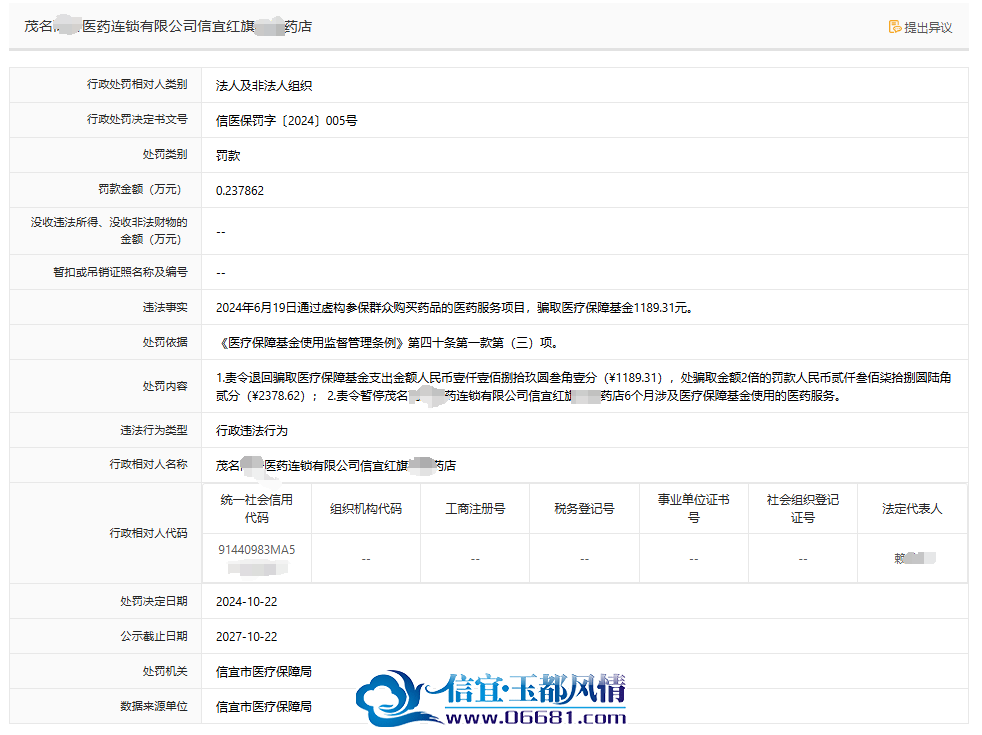Click the 处罚机关 value 信宜市医疗保障局
Screen dimensions: 982x735
(x=264, y=671)
